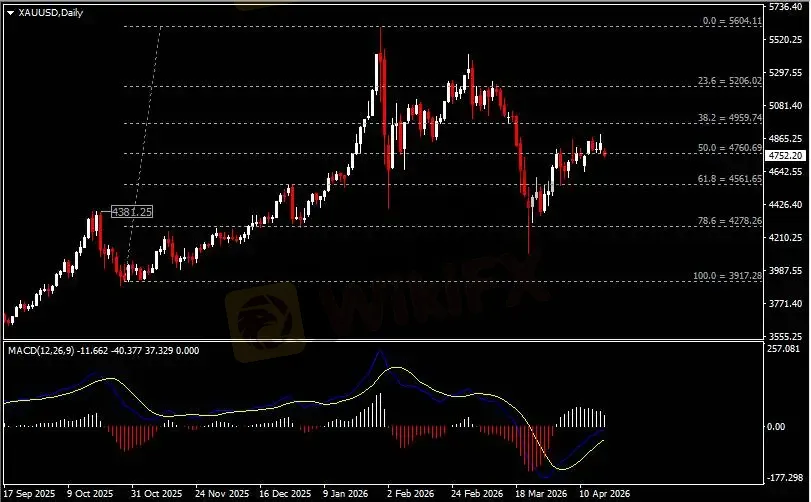Click the 5520.25 price axis value

[x=786, y=40]
